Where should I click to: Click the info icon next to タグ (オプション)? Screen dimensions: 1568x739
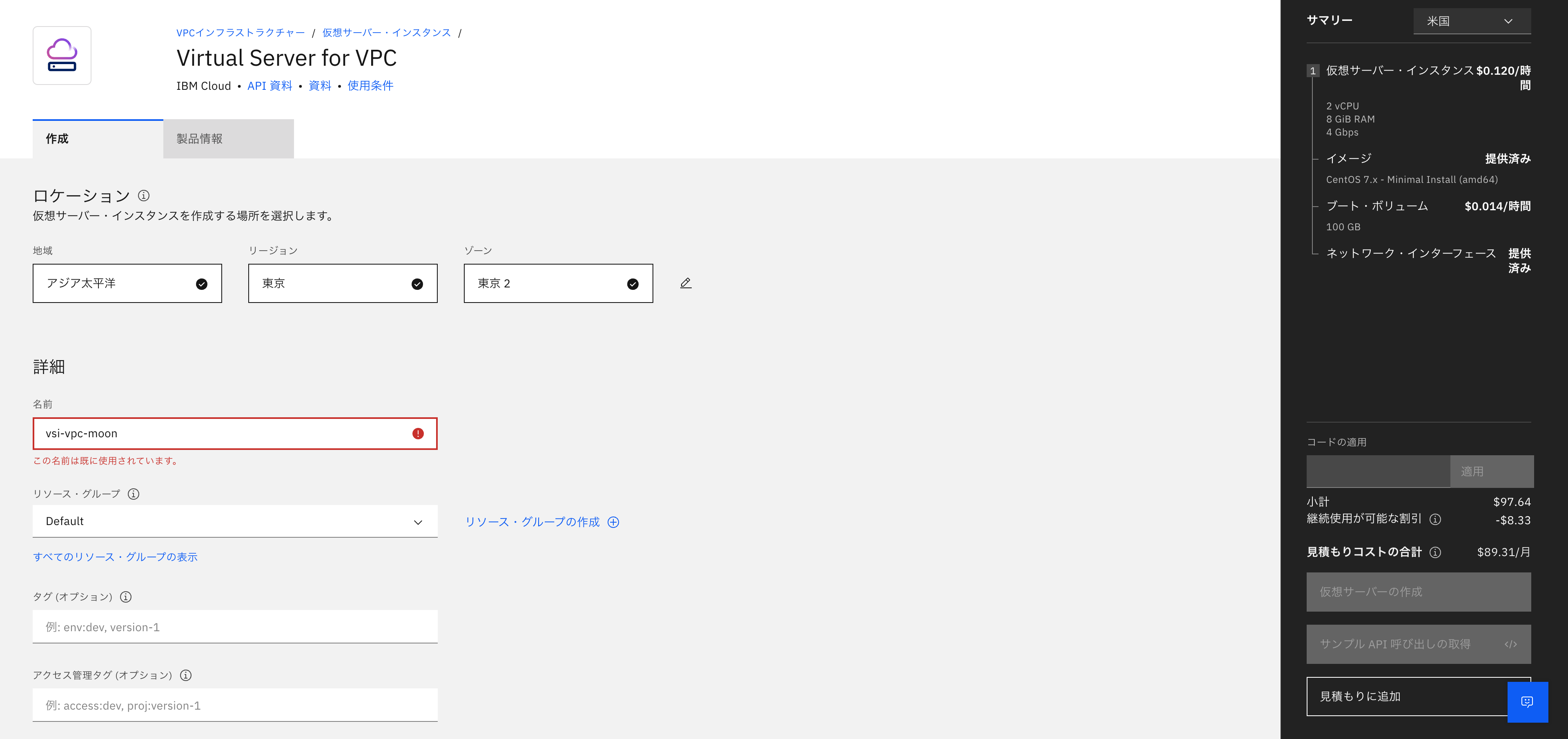click(126, 597)
